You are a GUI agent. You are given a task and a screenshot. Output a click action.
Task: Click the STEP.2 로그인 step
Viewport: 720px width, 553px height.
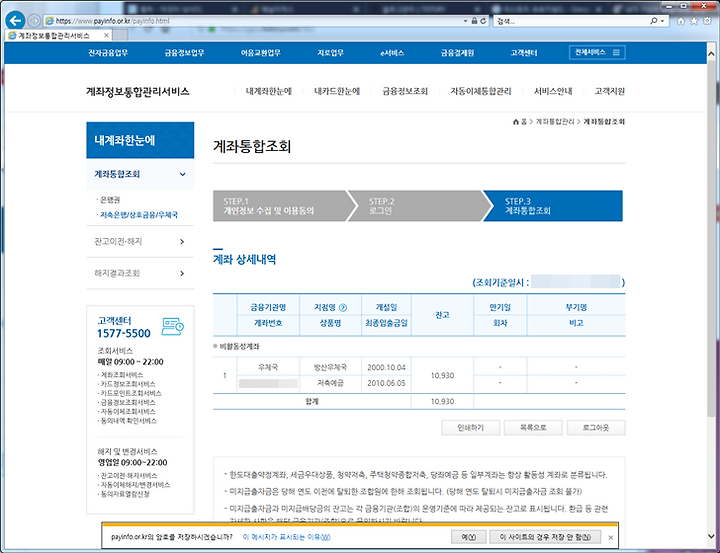419,206
